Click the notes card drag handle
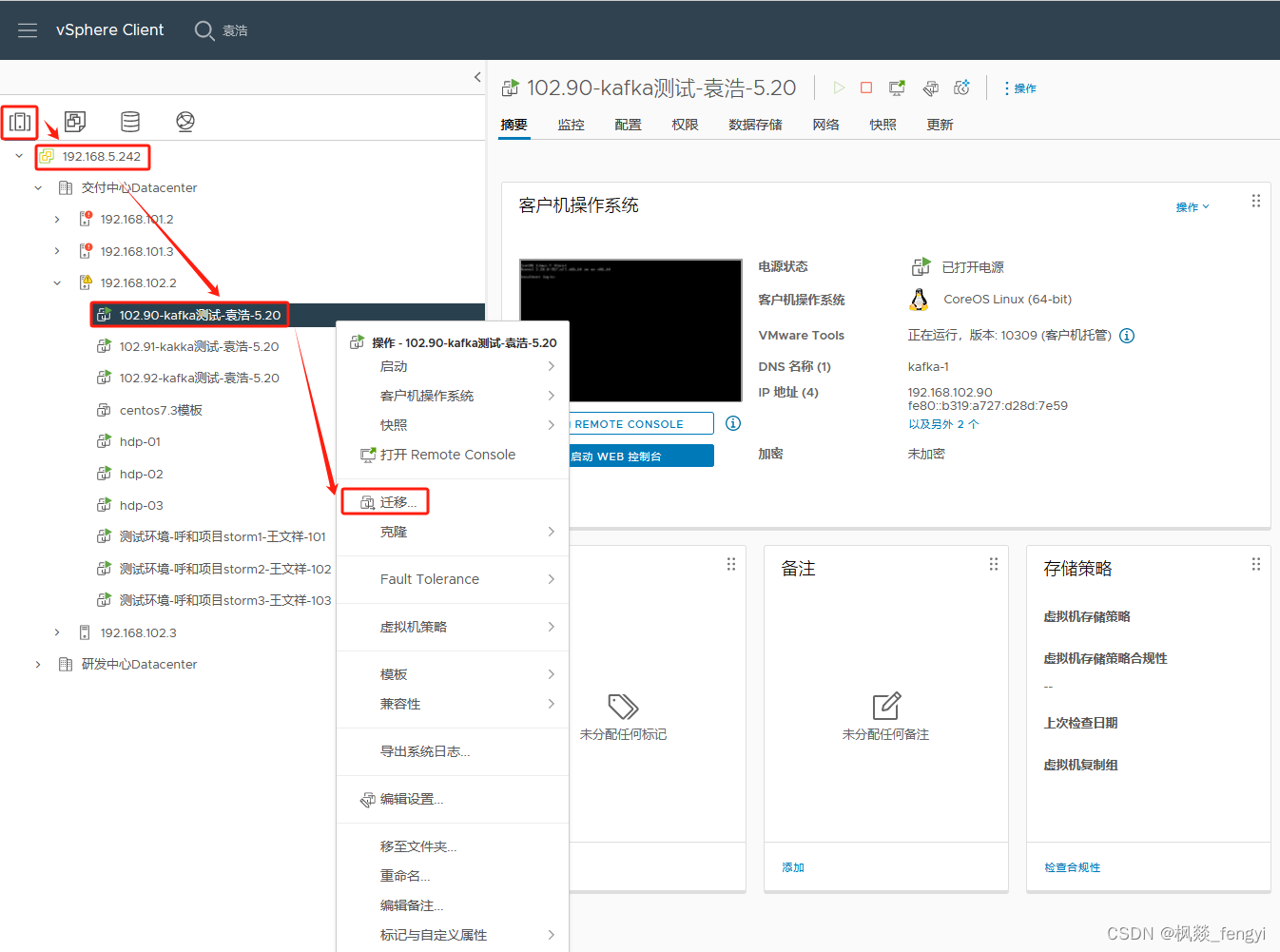 (994, 564)
